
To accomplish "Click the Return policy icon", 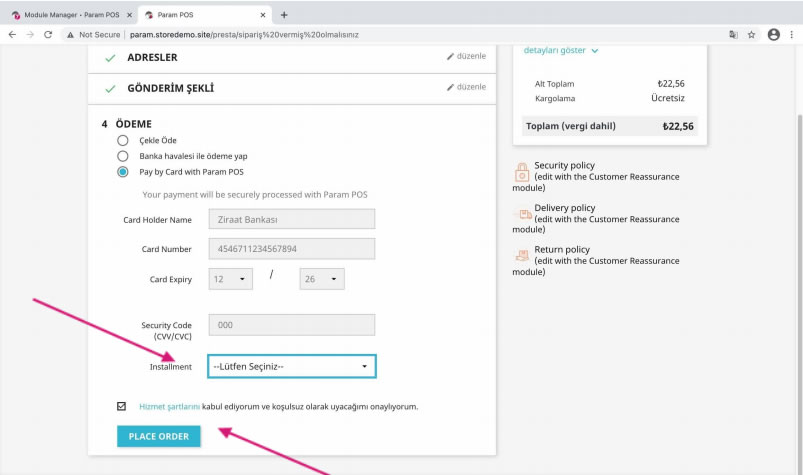I will (x=522, y=255).
